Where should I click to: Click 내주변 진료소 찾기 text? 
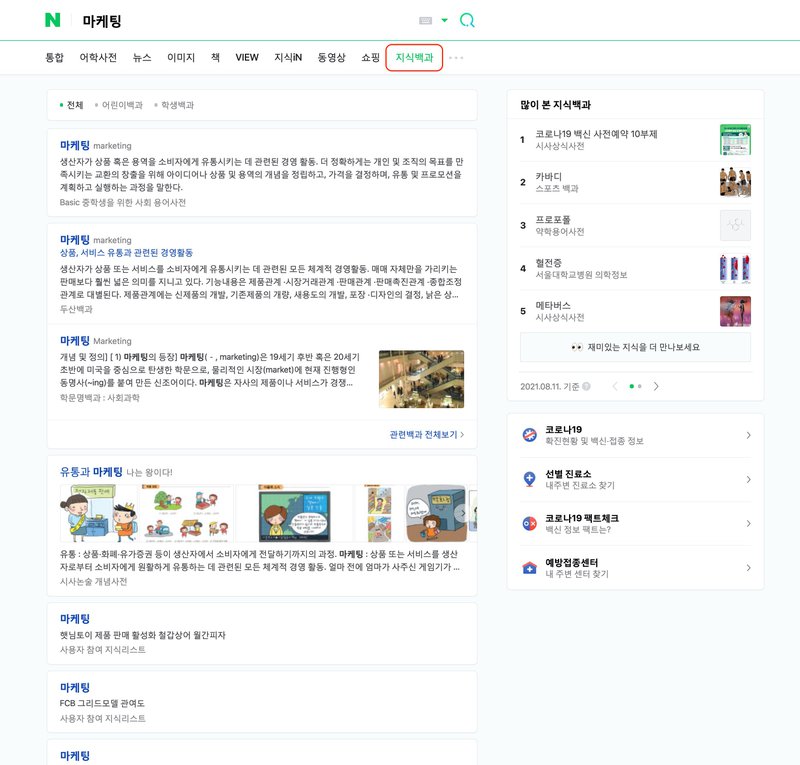pos(580,485)
